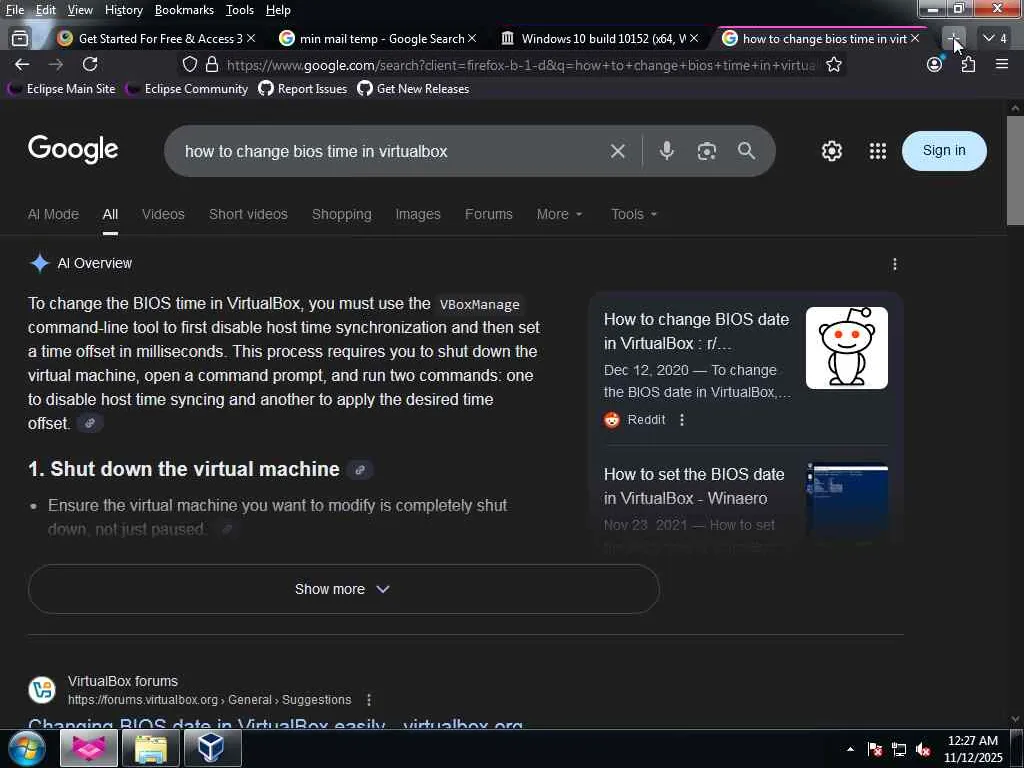Image resolution: width=1024 pixels, height=768 pixels.
Task: List all tabs dropdown showing 4
Action: coord(995,39)
